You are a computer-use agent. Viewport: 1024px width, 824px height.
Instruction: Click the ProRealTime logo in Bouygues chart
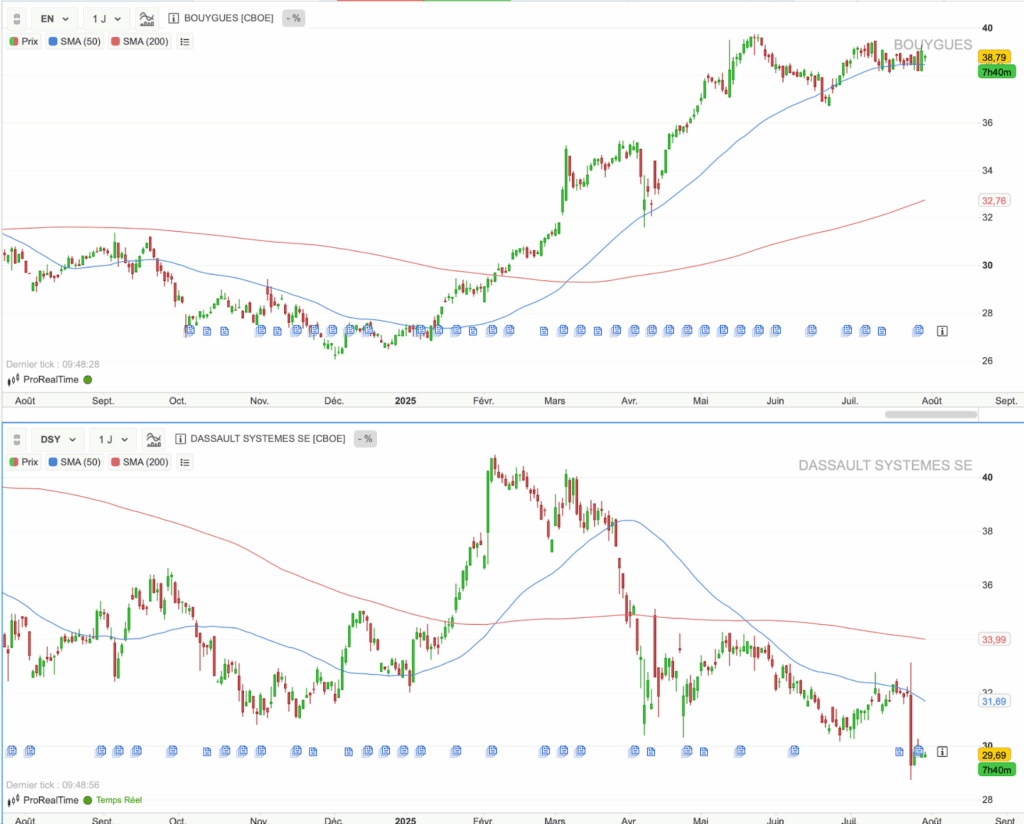point(48,380)
